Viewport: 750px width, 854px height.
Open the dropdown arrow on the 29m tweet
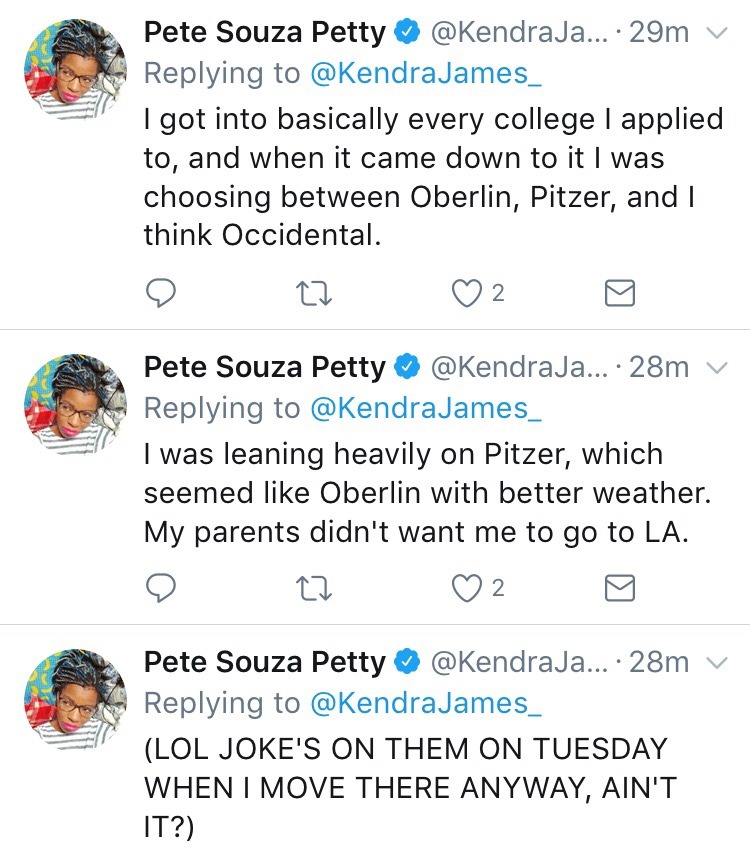(x=716, y=33)
